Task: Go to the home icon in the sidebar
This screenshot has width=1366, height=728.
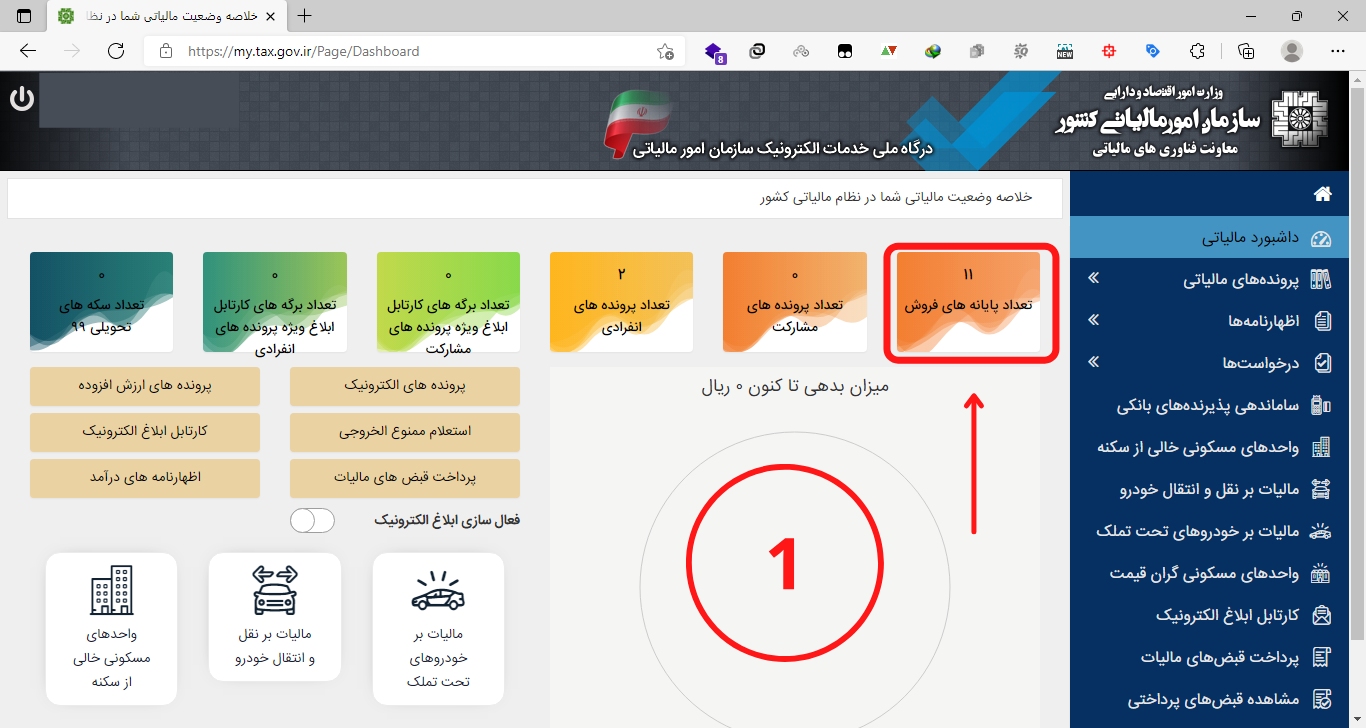Action: [x=1322, y=194]
